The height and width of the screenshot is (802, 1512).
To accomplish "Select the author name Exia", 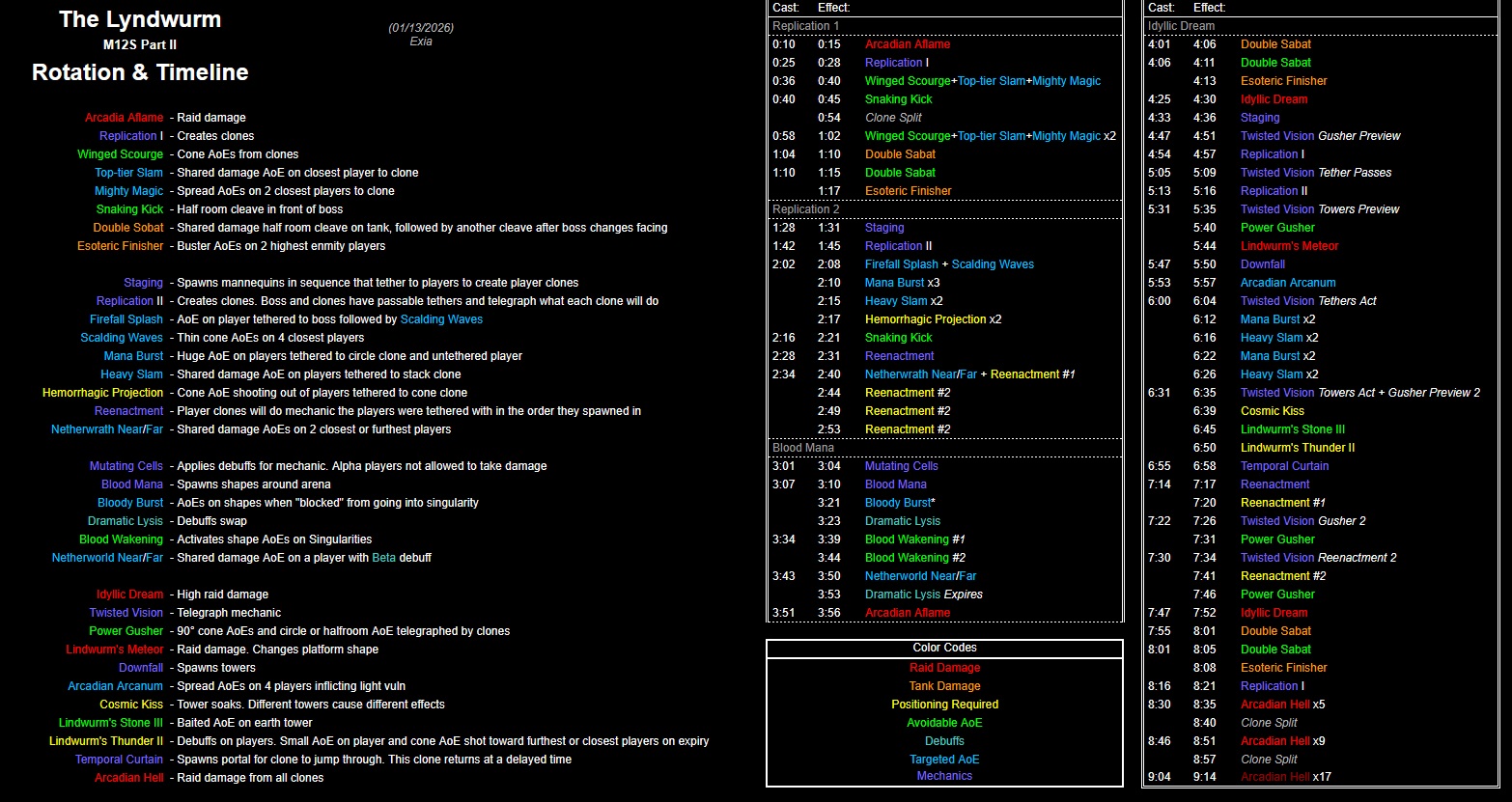I will (x=421, y=41).
